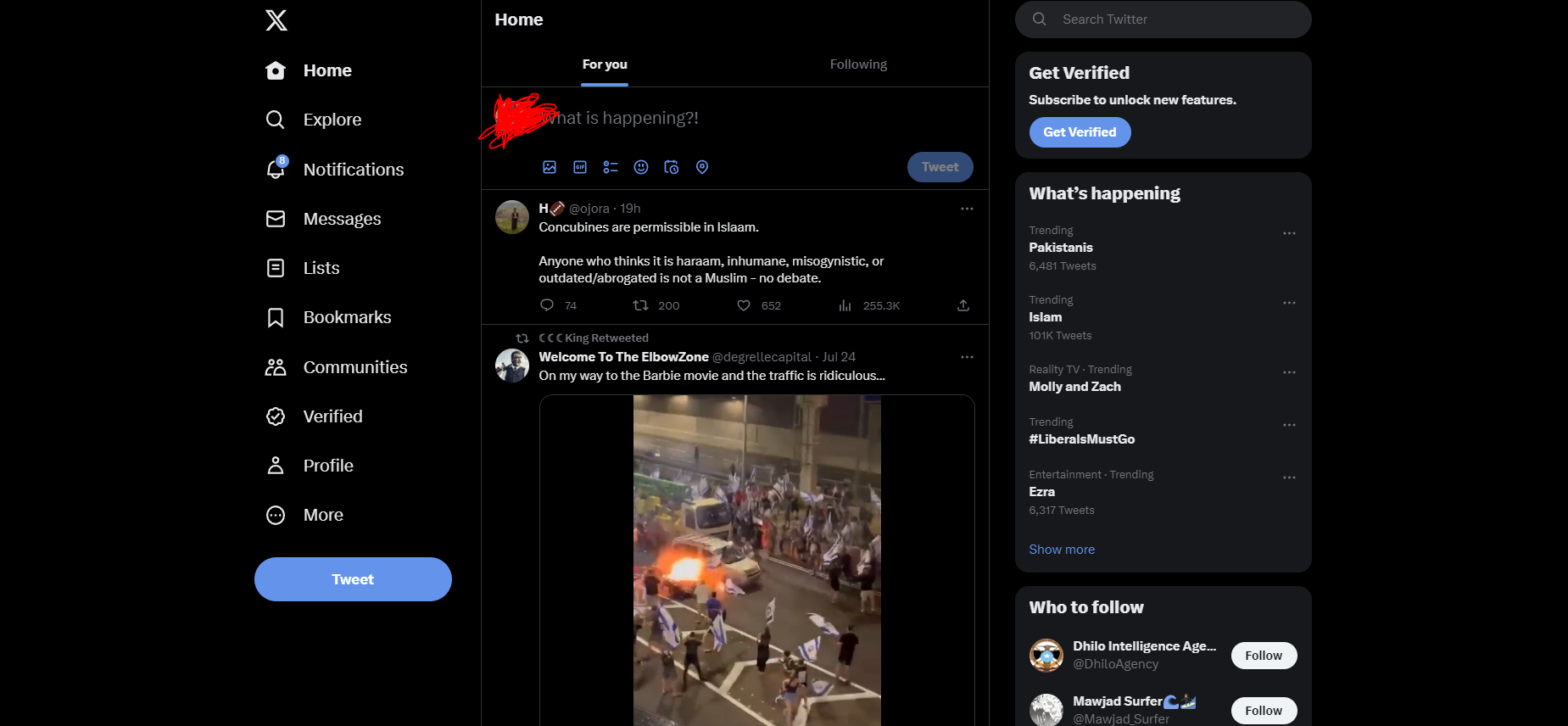This screenshot has height=726, width=1568.
Task: Follow Mawjad Surfer
Action: coord(1264,711)
